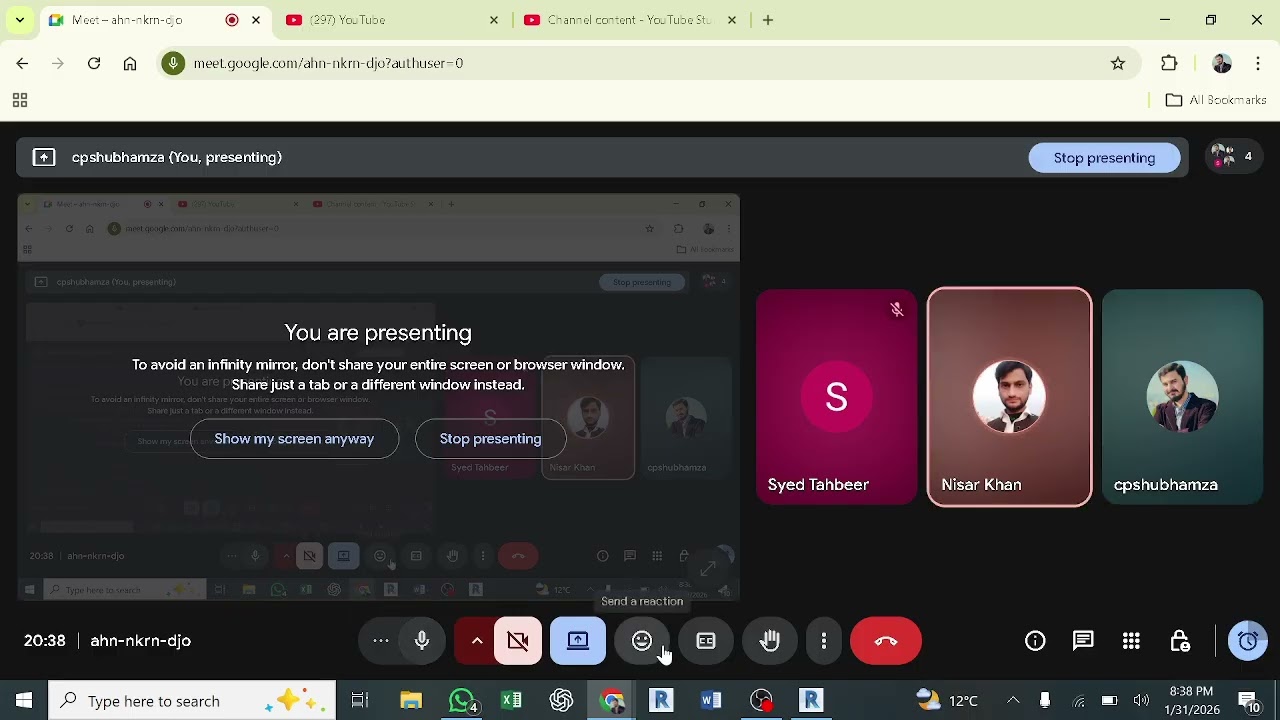Go to the home page
This screenshot has height=720, width=1280.
130,63
